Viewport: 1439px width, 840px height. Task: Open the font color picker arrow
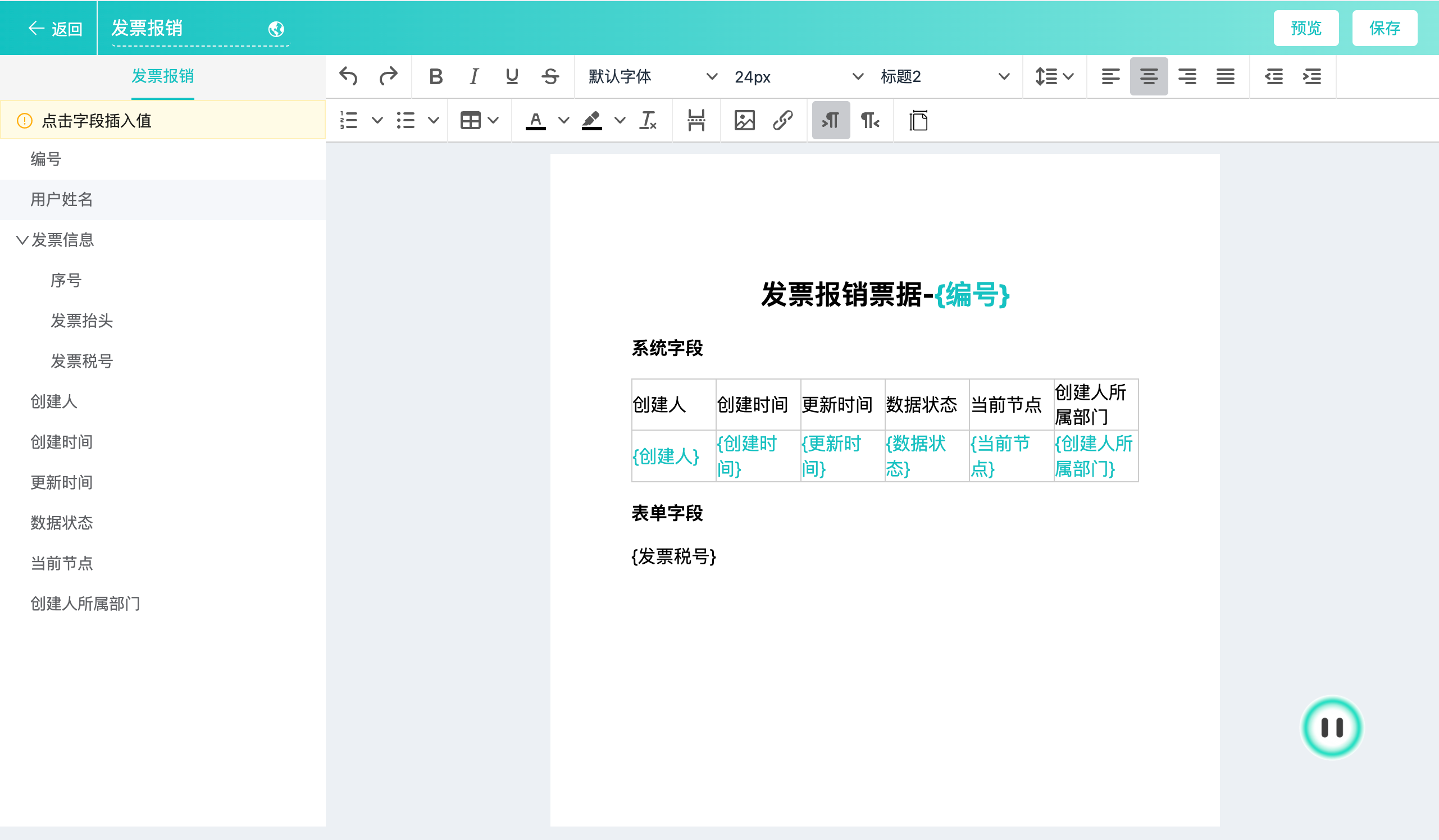[x=563, y=120]
